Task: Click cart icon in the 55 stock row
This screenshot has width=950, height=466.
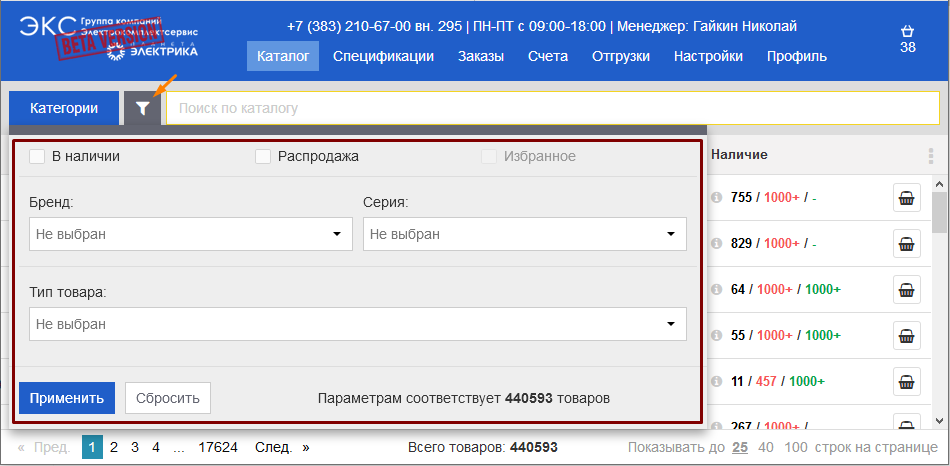Action: [x=906, y=336]
